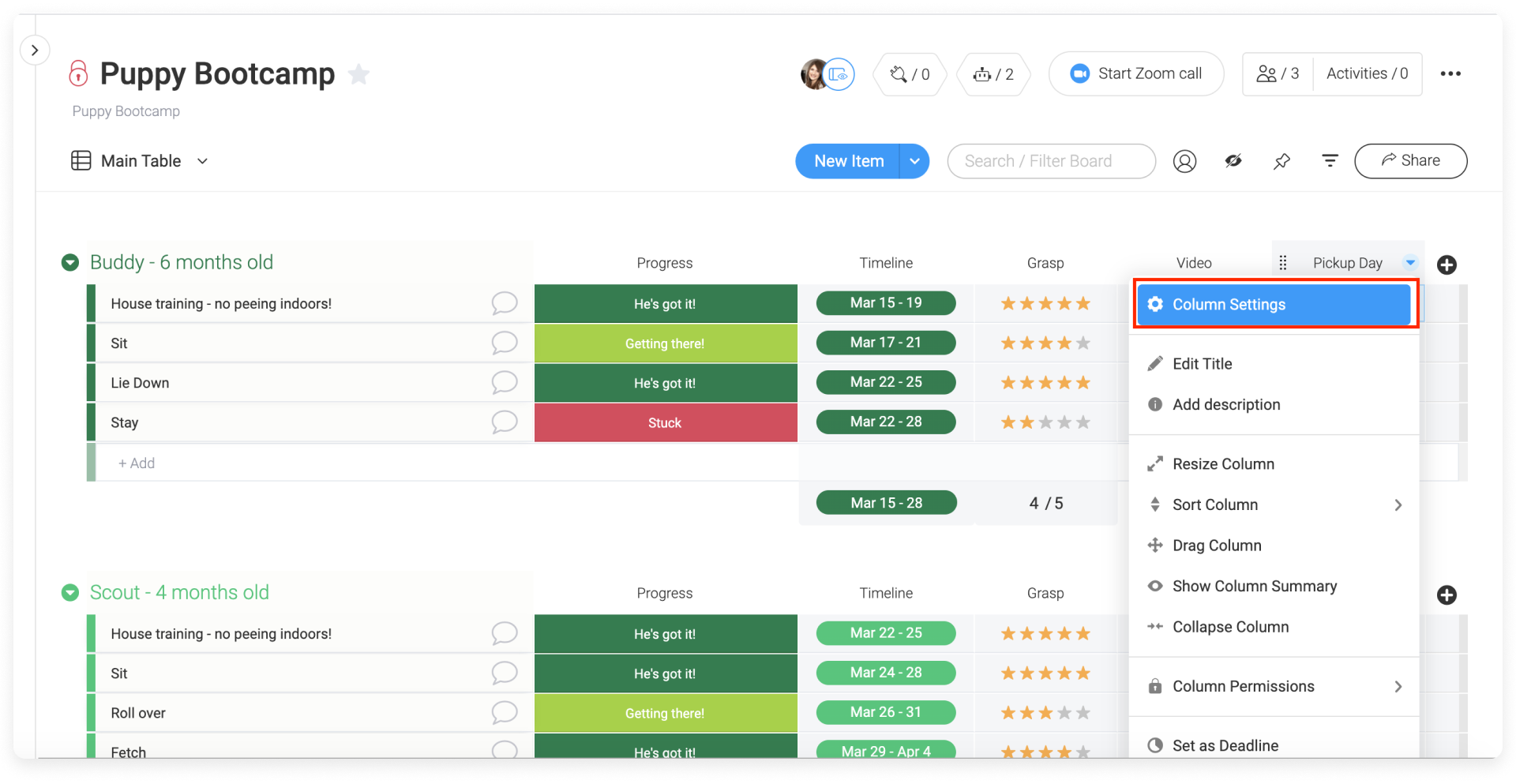
Task: Expand the left sidebar arrow
Action: coord(35,51)
